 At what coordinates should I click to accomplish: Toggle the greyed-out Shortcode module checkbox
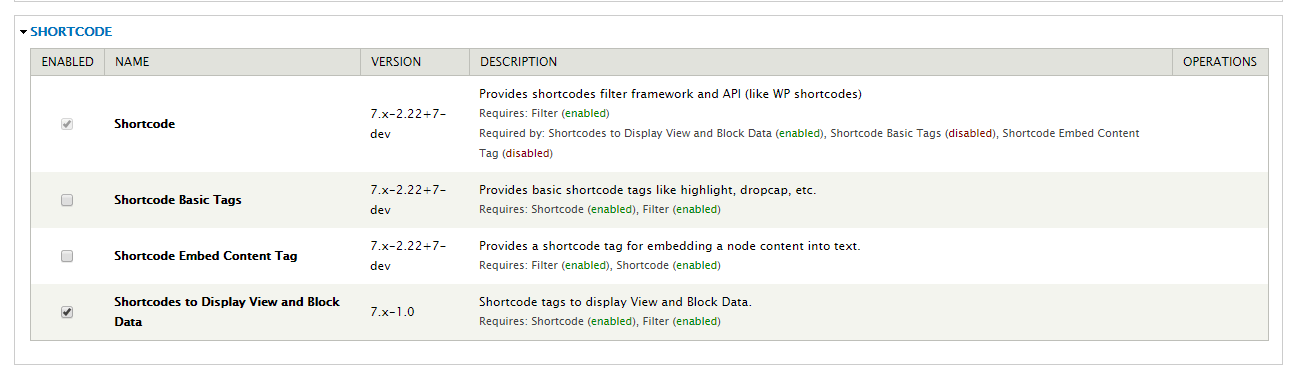tap(67, 124)
